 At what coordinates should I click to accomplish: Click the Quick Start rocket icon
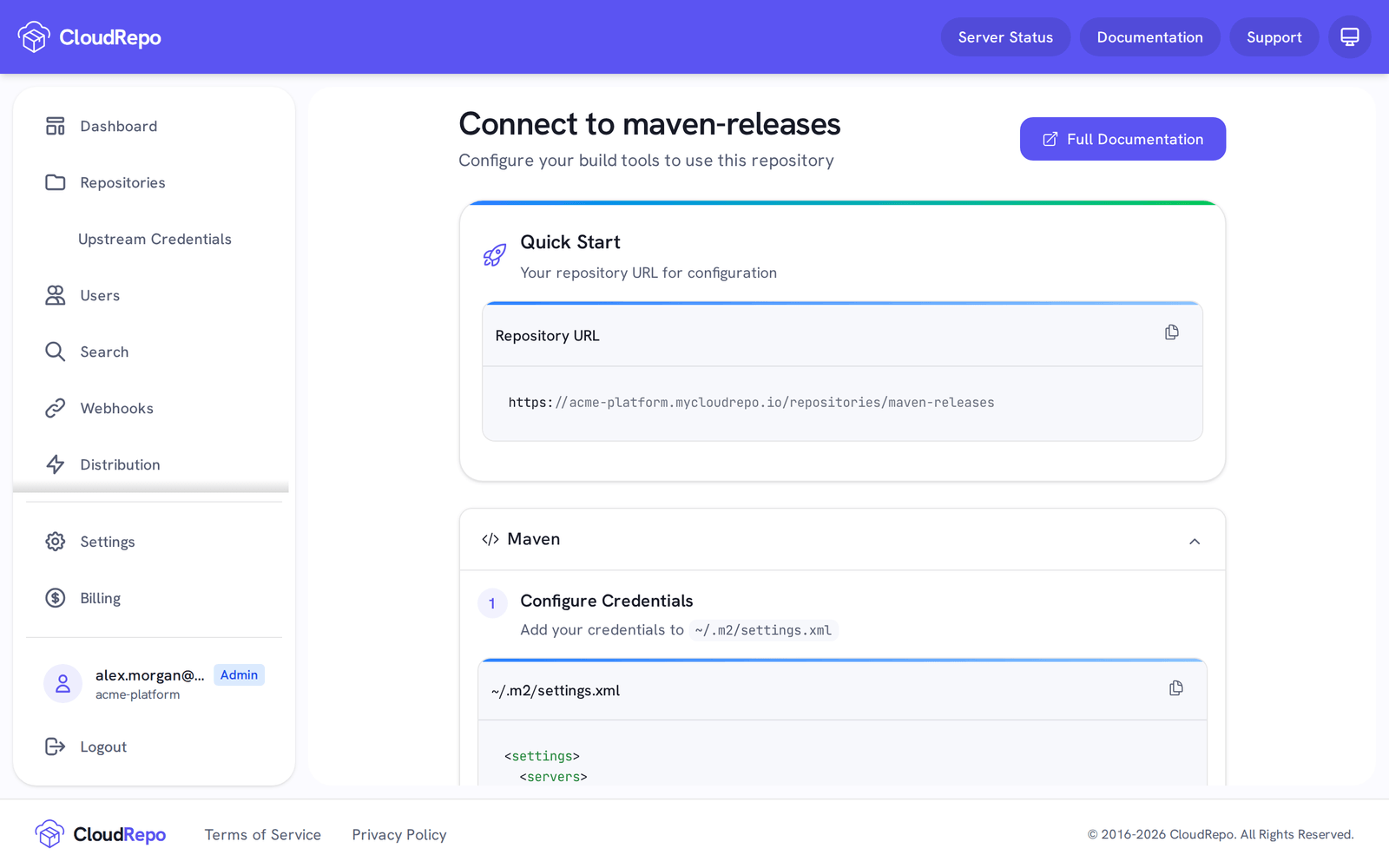point(495,255)
